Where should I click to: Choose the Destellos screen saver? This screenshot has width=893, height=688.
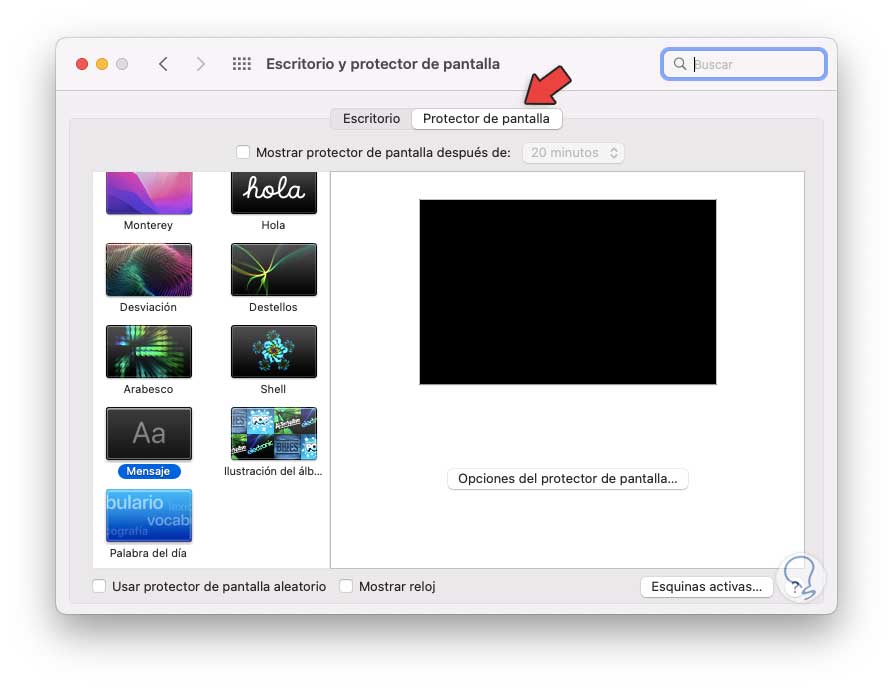(x=274, y=269)
